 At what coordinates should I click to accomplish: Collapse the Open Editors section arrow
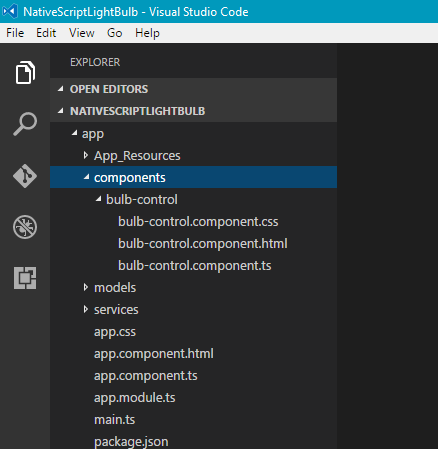click(x=61, y=89)
